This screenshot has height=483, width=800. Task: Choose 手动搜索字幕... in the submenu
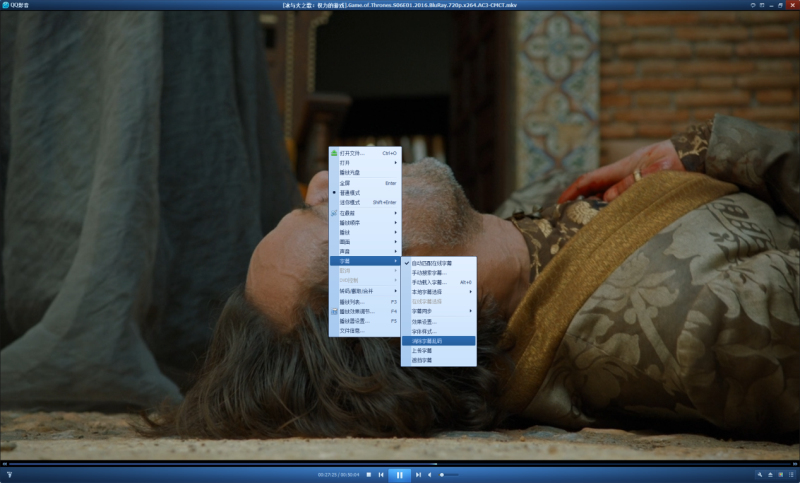(x=439, y=273)
